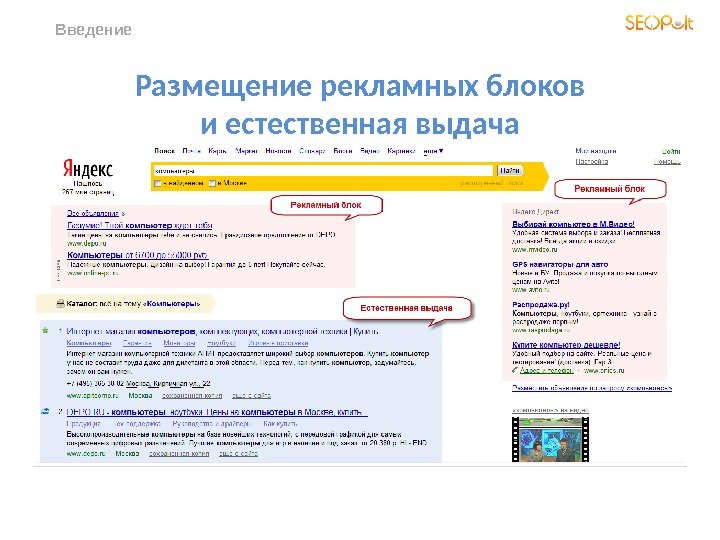The height and width of the screenshot is (540, 720).
Task: Open Словари in the top services bar
Action: click(312, 151)
